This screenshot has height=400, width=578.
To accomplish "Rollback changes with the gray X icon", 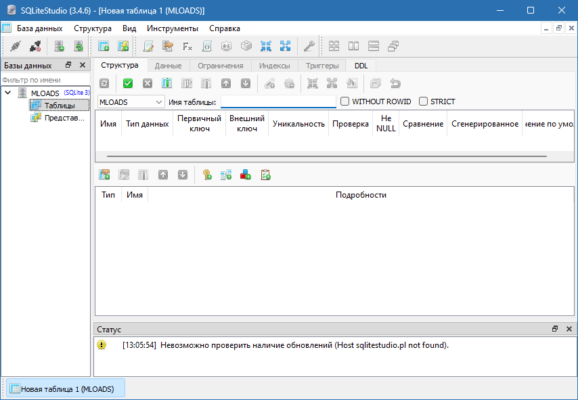I will (147, 84).
